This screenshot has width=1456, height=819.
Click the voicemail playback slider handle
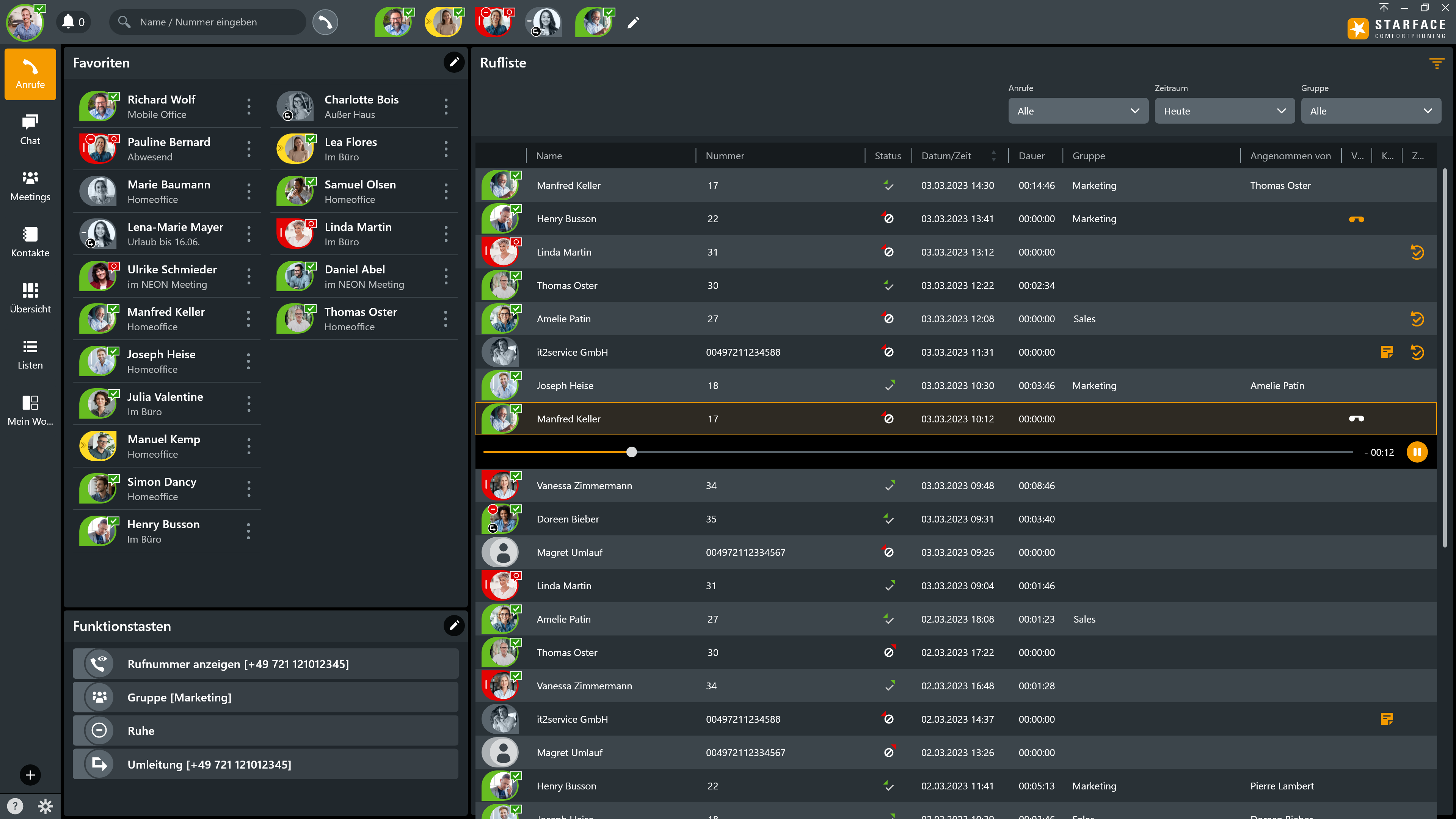pos(632,452)
